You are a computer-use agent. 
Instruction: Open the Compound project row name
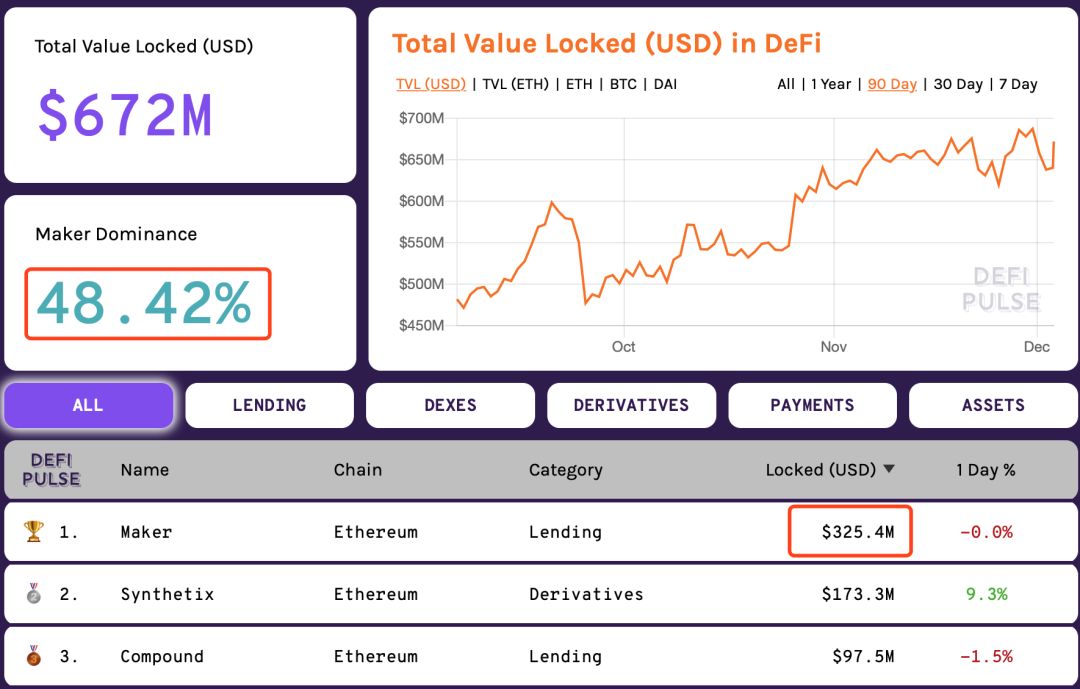[162, 656]
